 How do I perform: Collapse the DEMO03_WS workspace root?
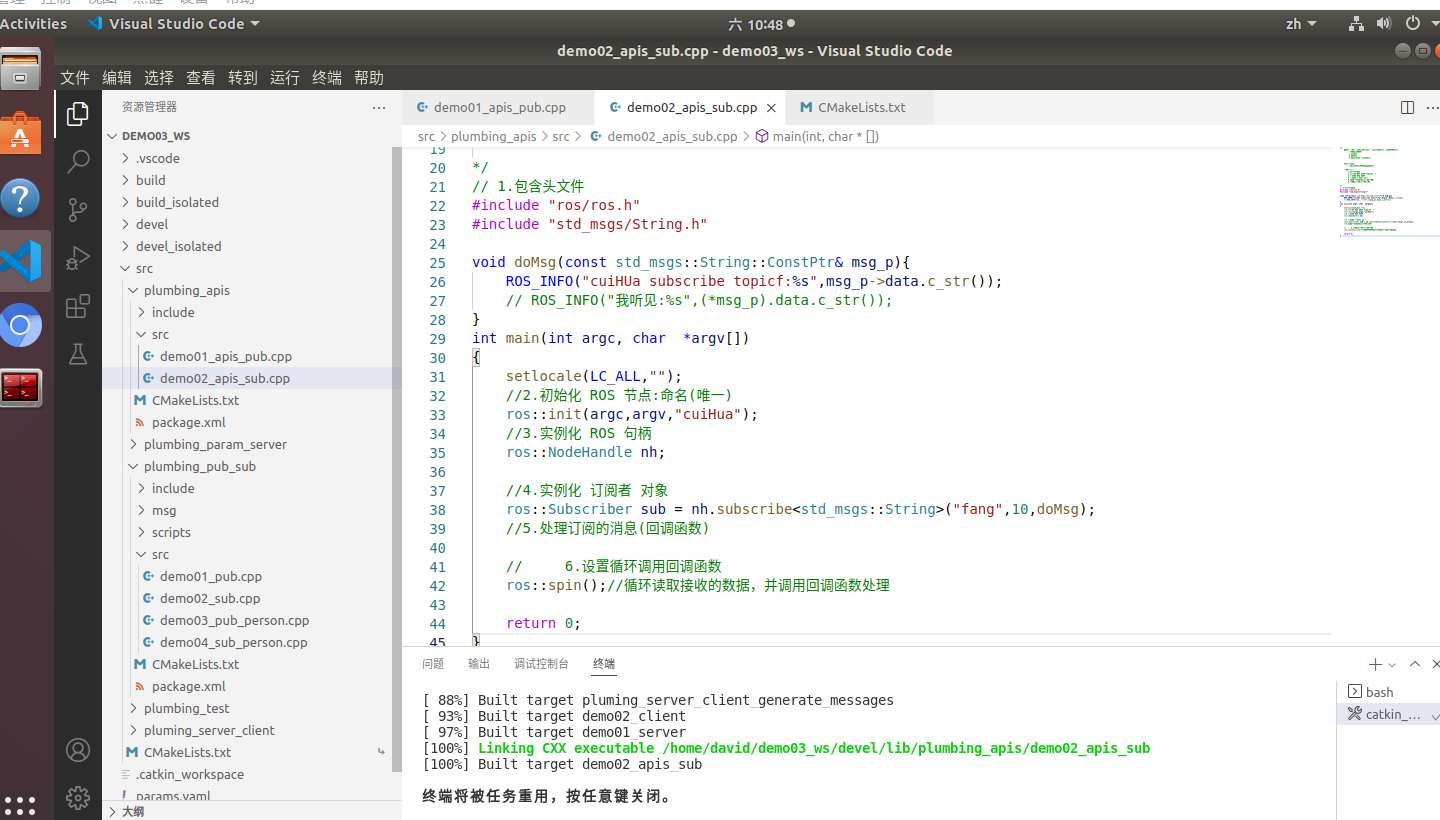click(112, 135)
